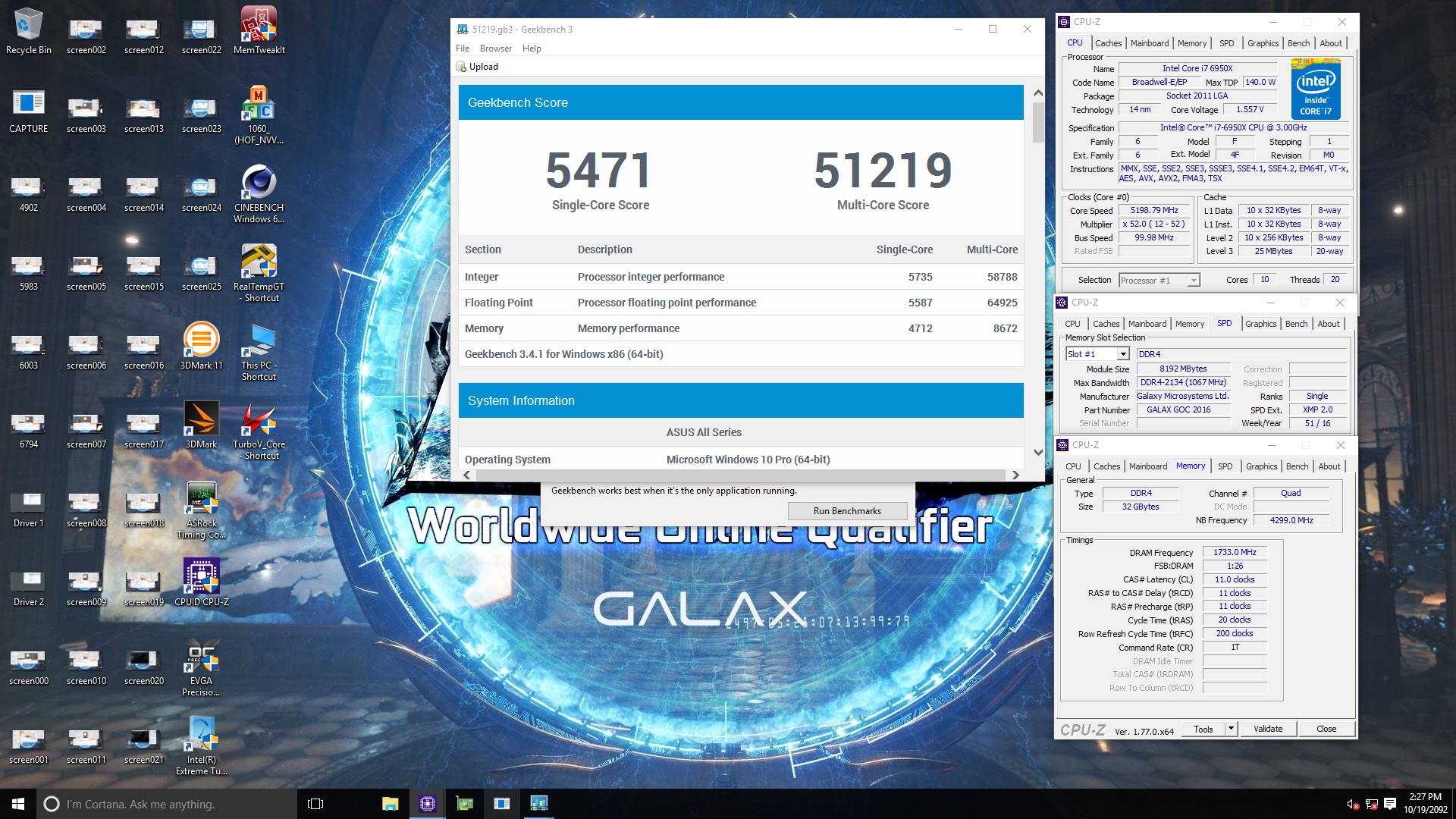Select Floating Point single-core score 5587
This screenshot has width=1456, height=819.
point(920,303)
